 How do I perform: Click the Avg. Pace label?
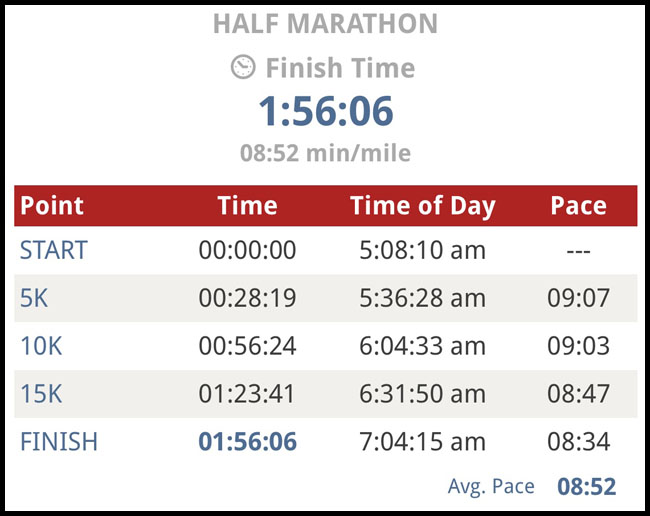coord(491,488)
